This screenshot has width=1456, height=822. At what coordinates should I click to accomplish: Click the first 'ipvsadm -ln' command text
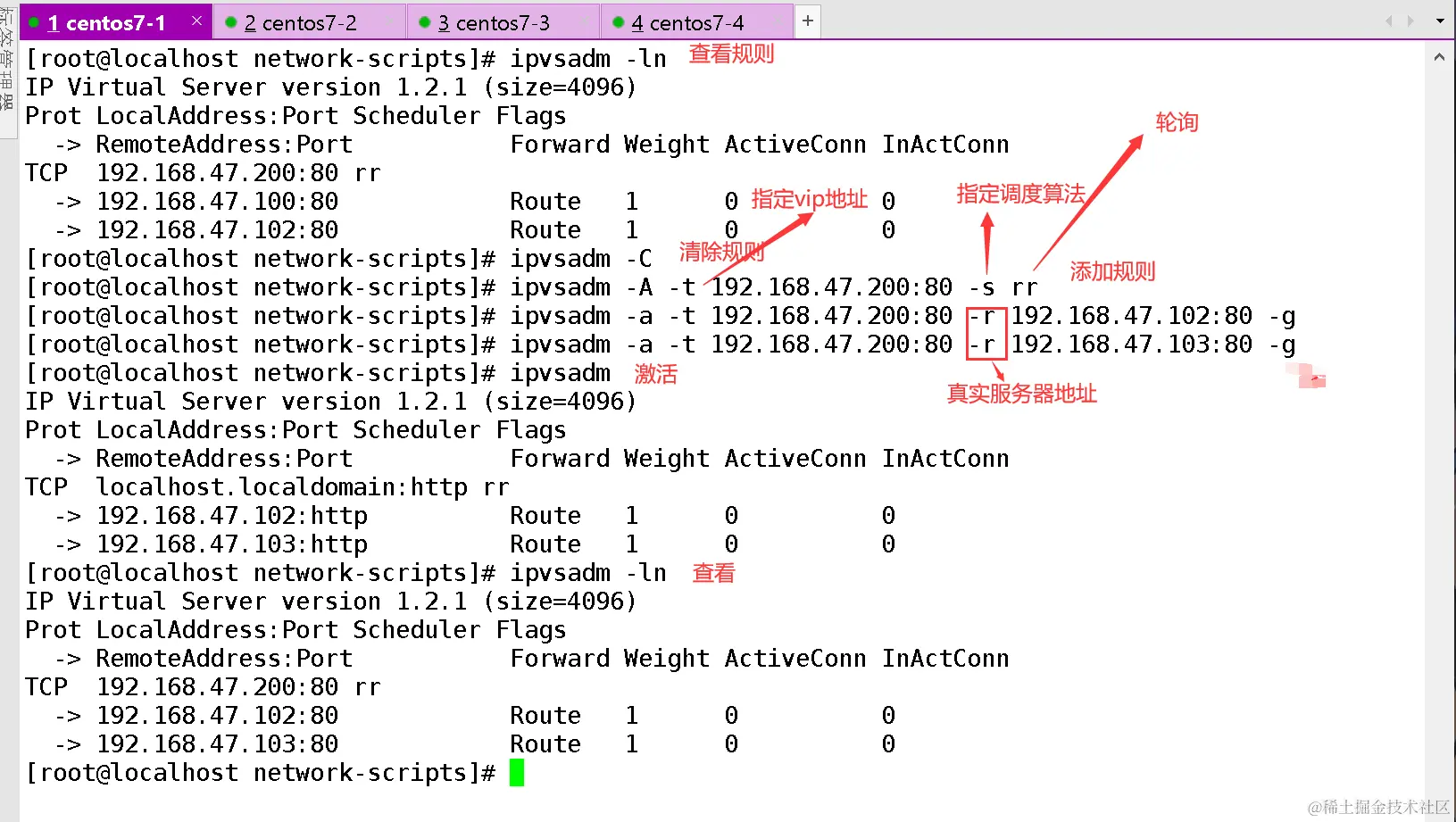[588, 59]
